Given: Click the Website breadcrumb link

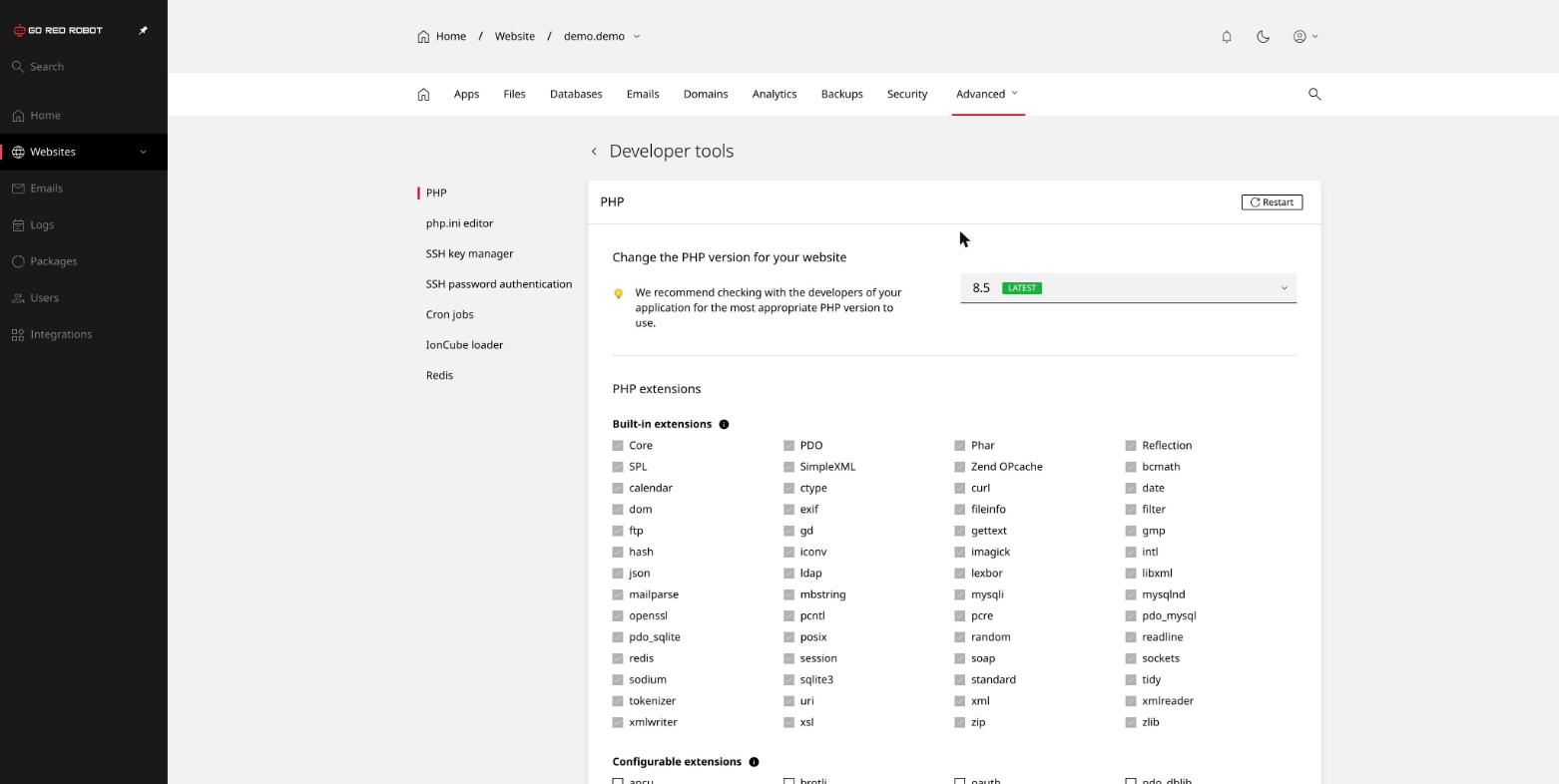Looking at the screenshot, I should [515, 36].
